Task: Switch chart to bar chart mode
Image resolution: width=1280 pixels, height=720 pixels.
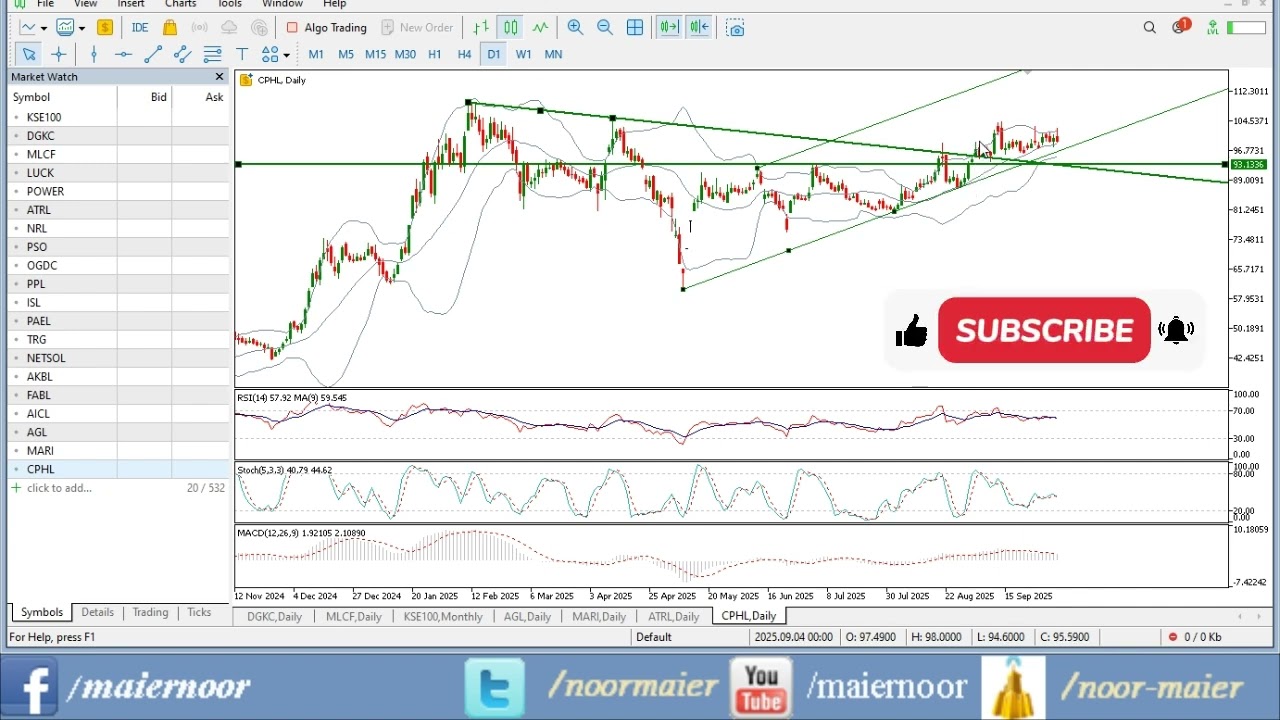Action: [x=482, y=28]
